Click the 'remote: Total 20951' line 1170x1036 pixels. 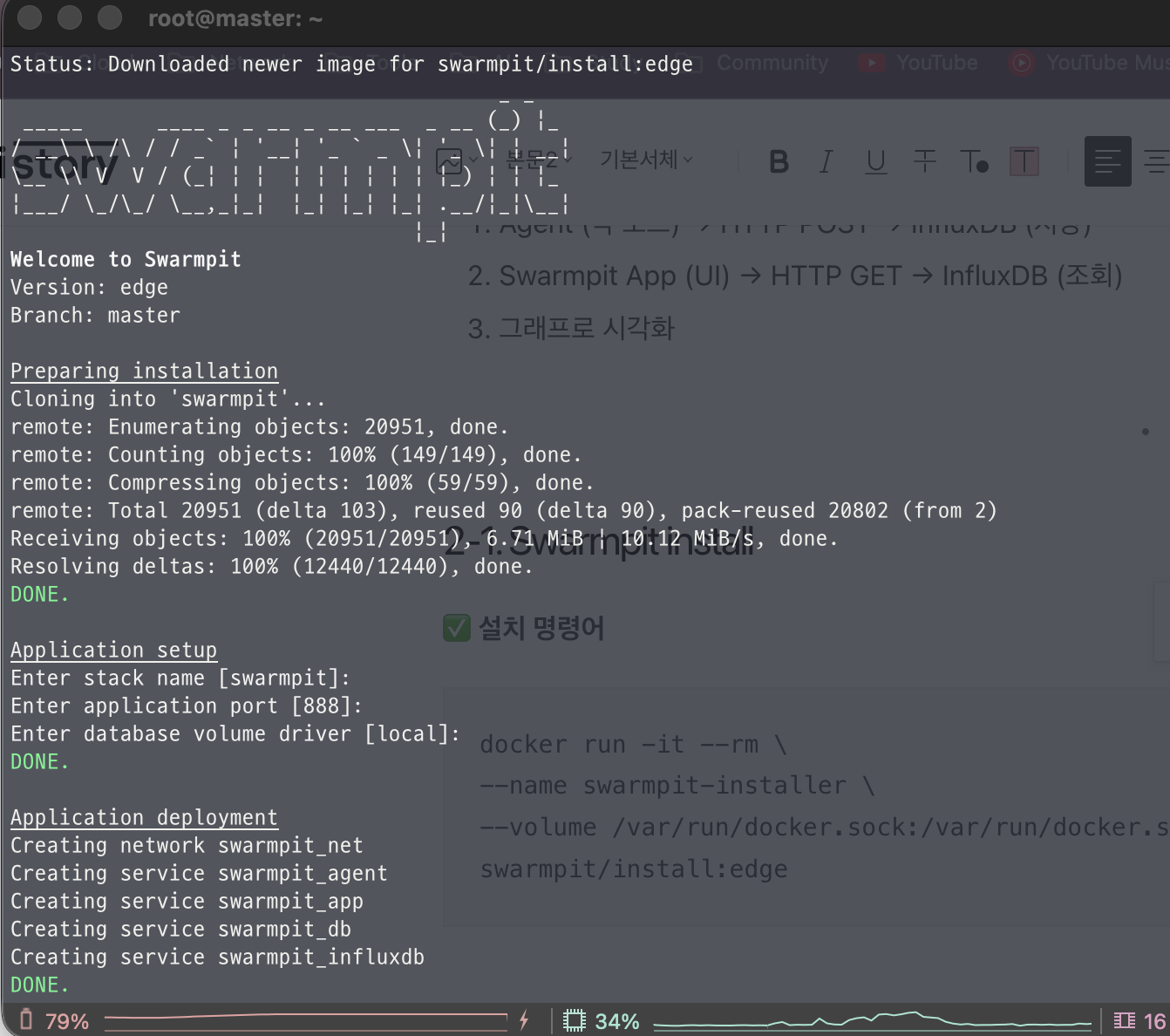[x=503, y=511]
